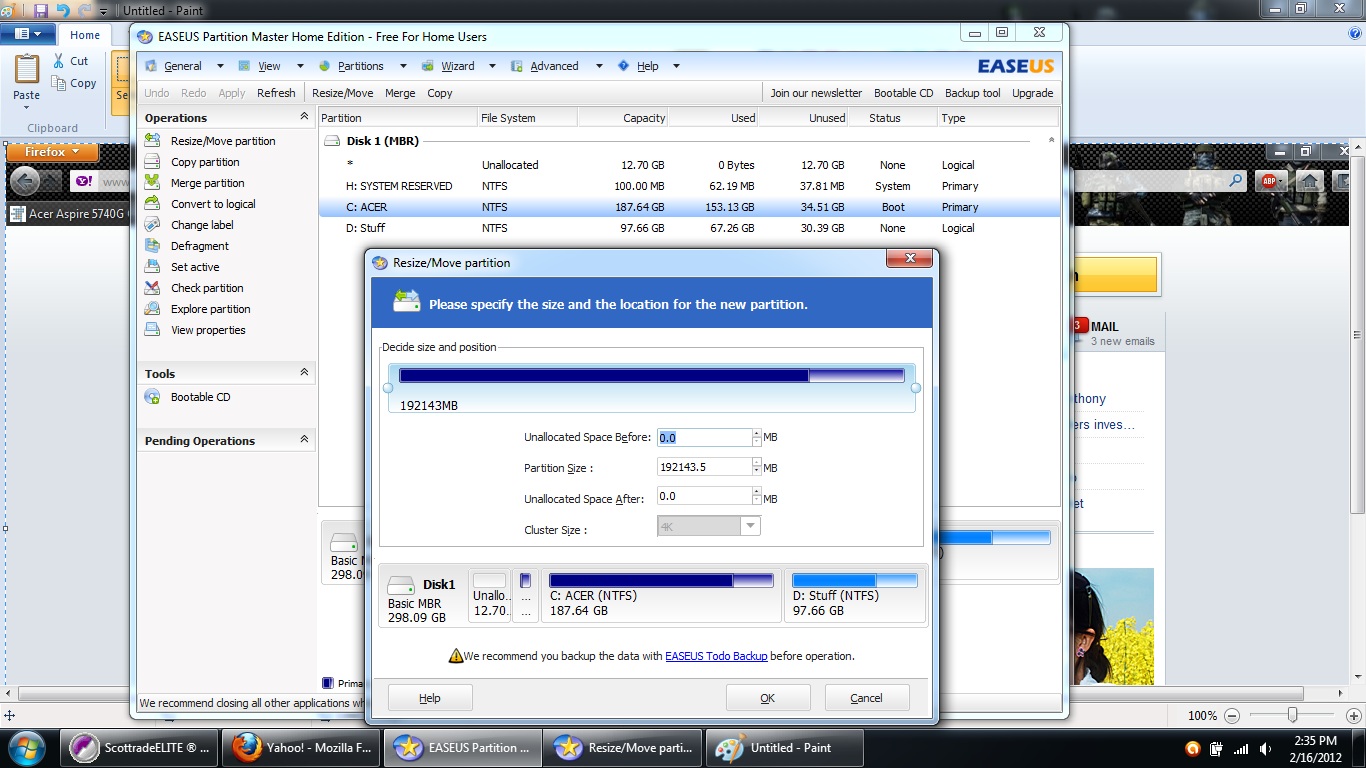Click the View menu icon

click(245, 66)
